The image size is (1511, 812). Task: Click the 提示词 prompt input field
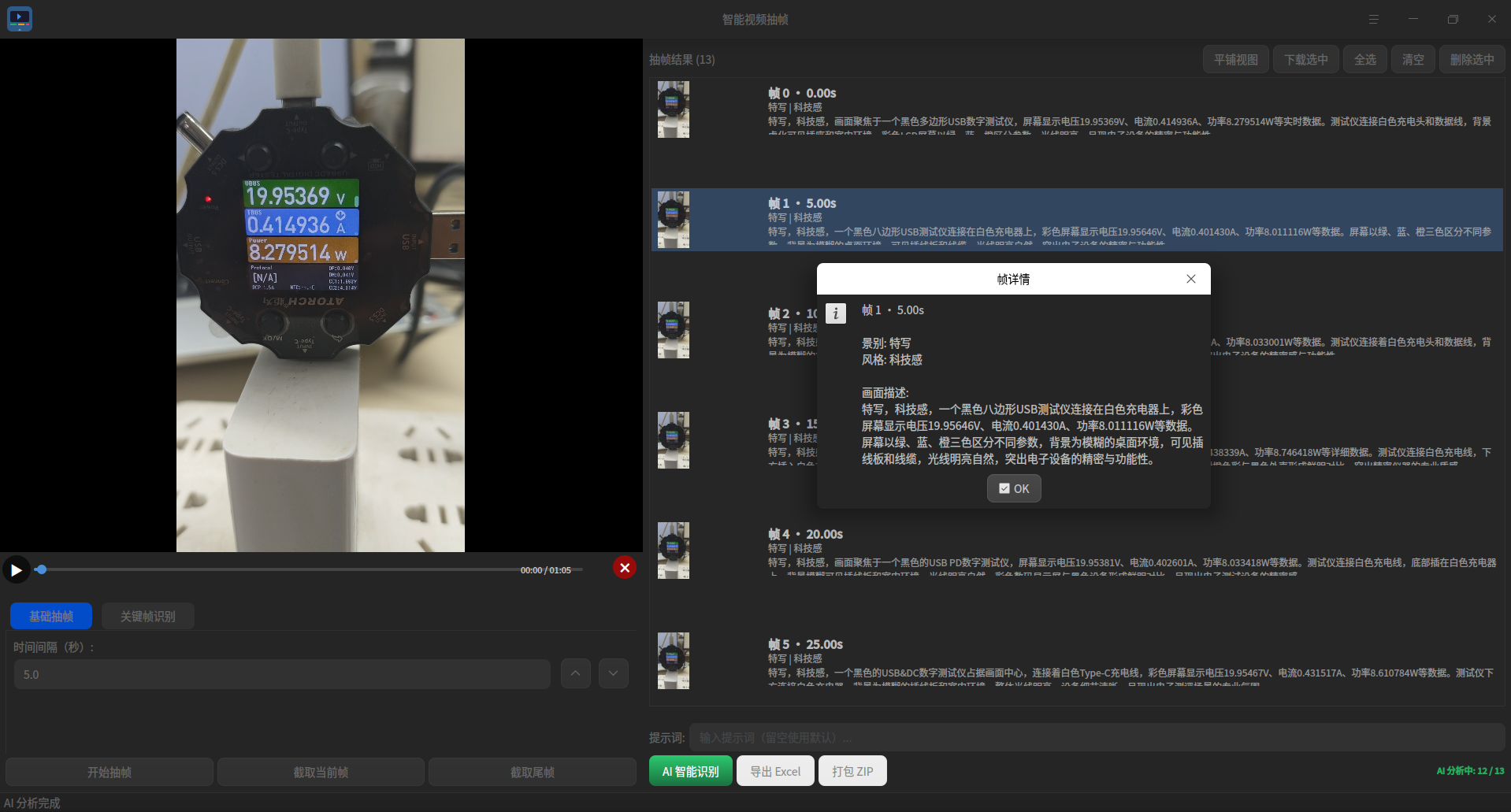(x=1097, y=737)
